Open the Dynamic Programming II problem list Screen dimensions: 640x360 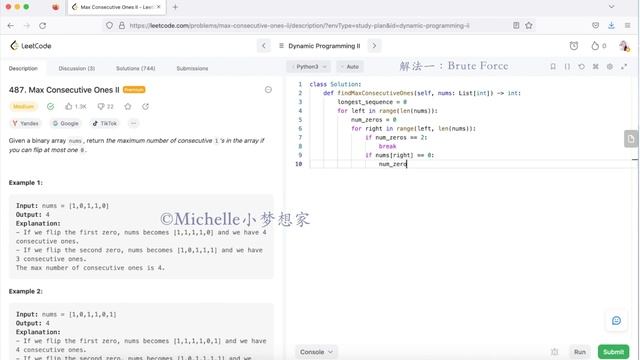point(319,46)
